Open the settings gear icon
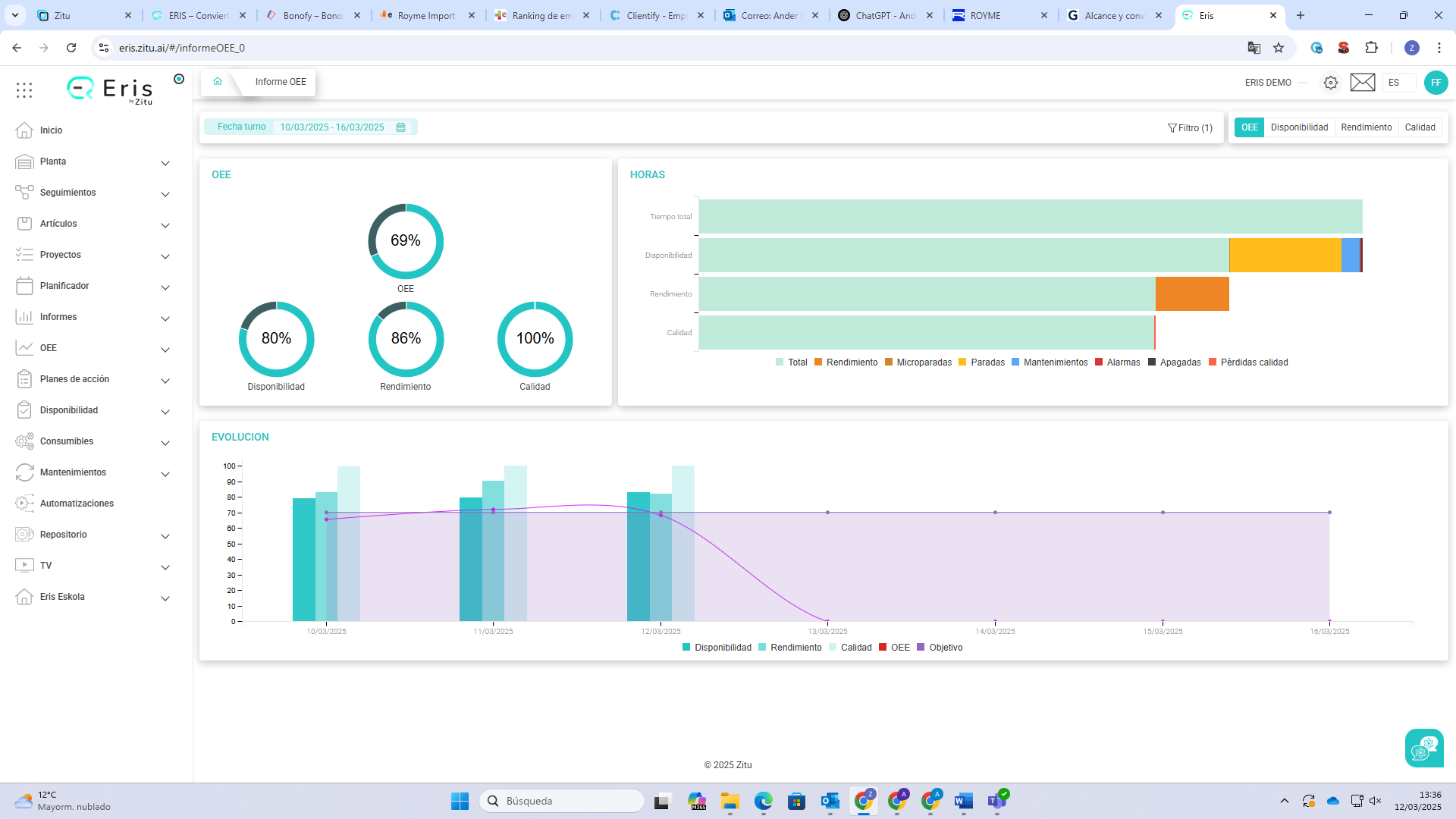The image size is (1456, 819). click(1331, 83)
